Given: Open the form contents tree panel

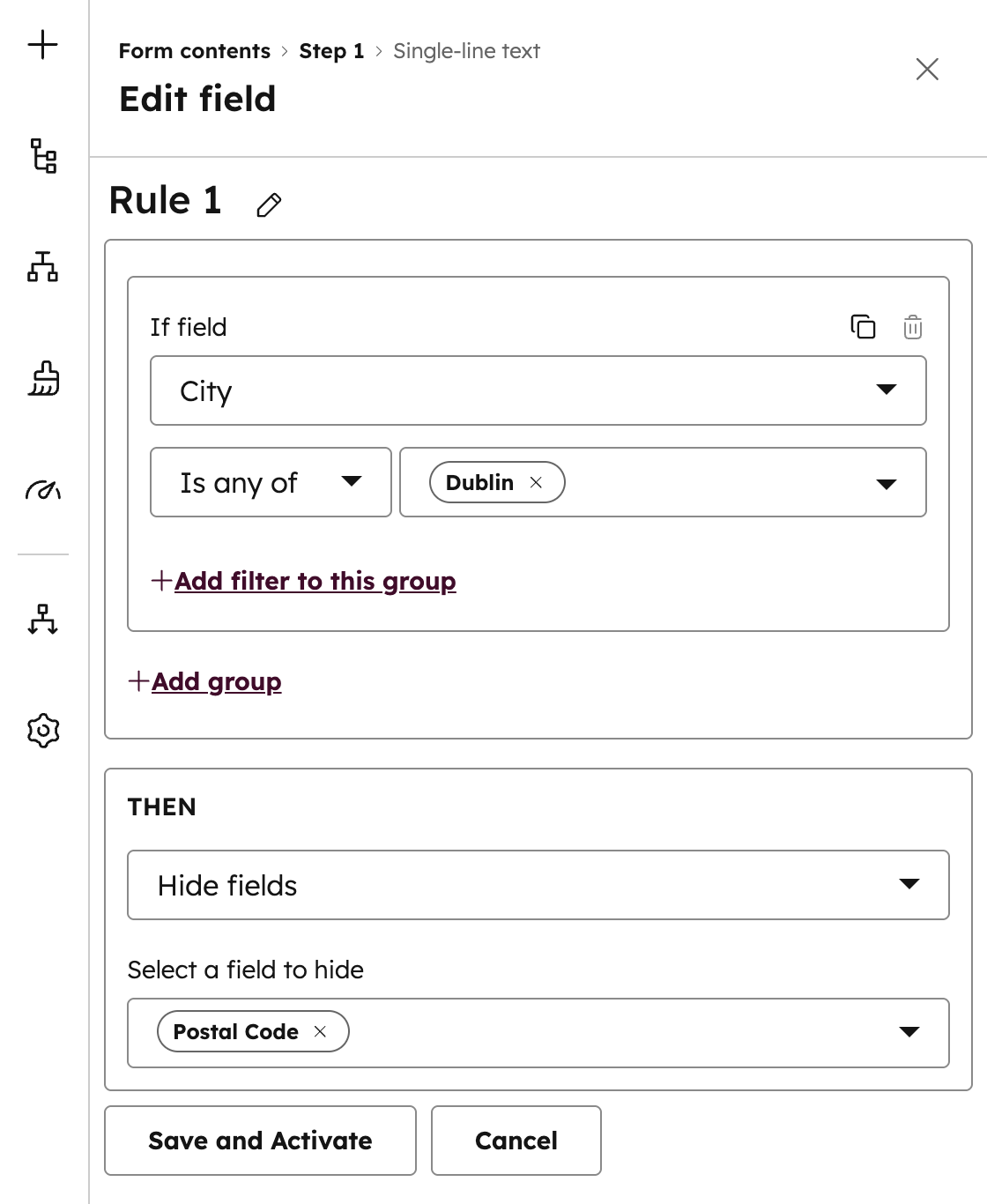Looking at the screenshot, I should (41, 159).
